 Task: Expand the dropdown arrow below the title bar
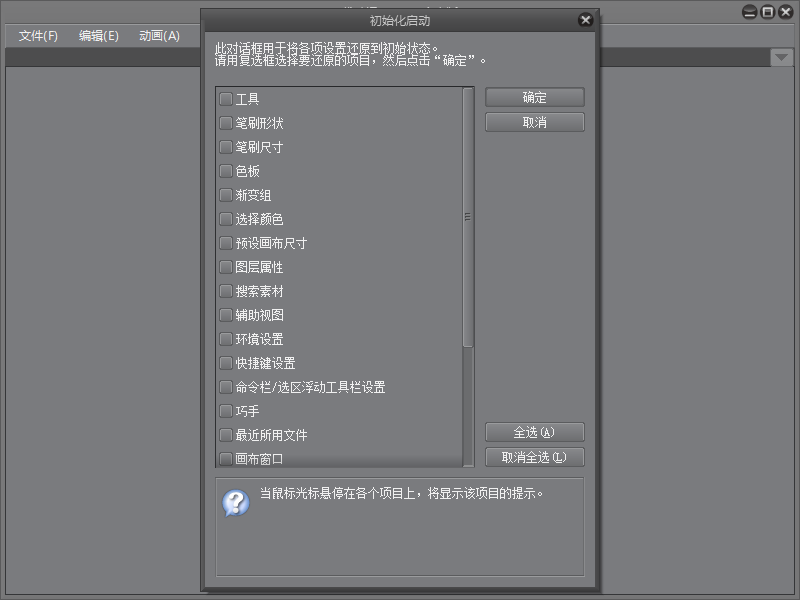tap(781, 58)
